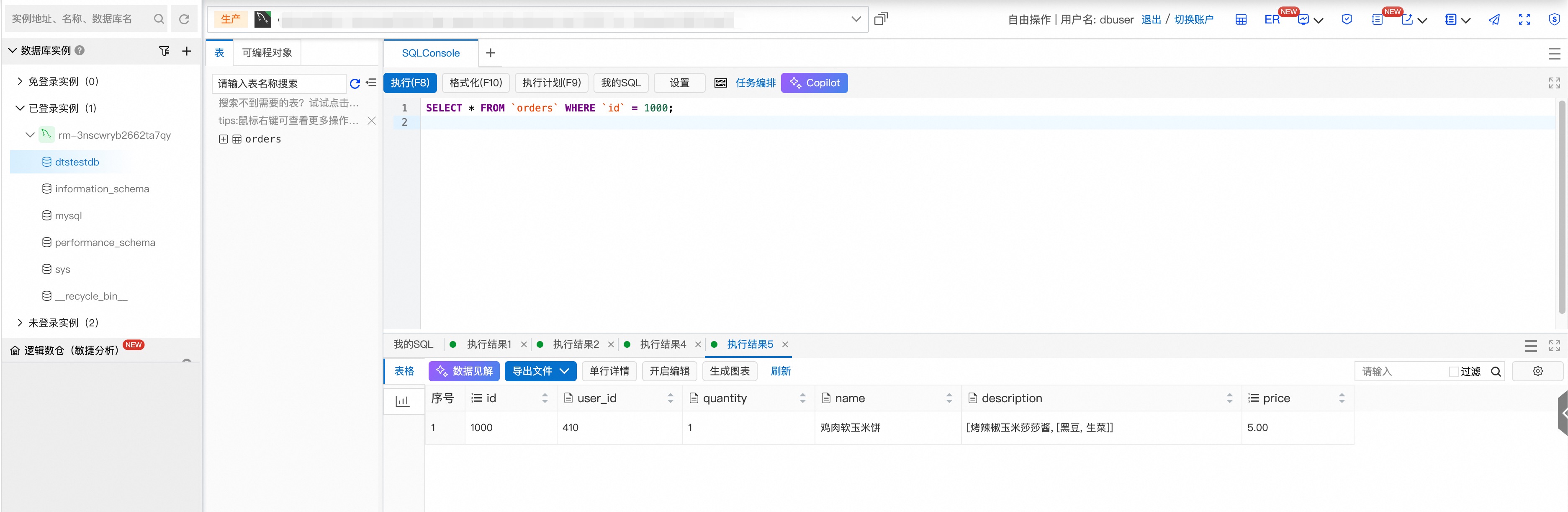Open the 任务编排 link
1568x512 pixels.
click(x=756, y=83)
